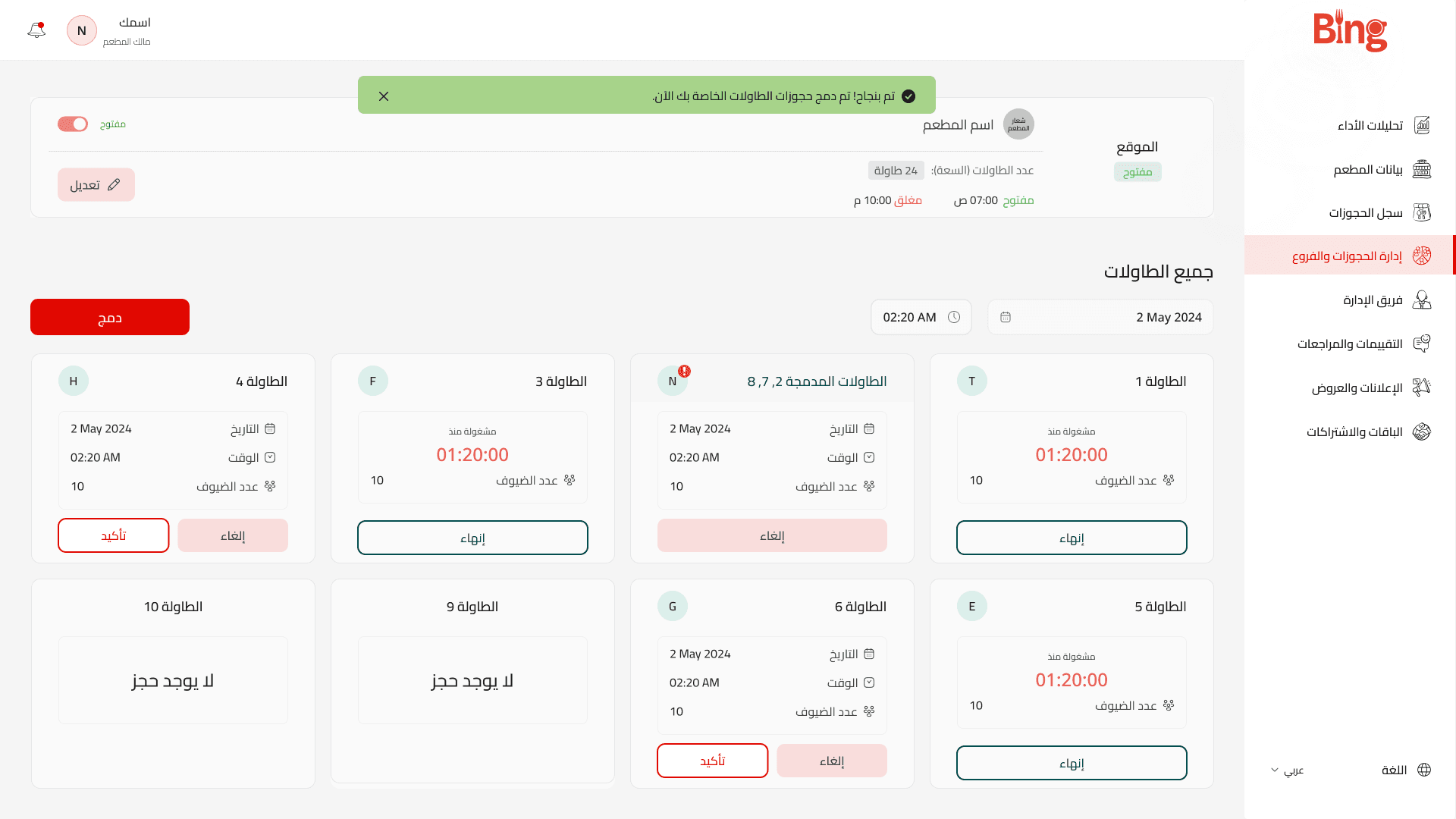Confirm the reservation for table 4

(x=114, y=535)
